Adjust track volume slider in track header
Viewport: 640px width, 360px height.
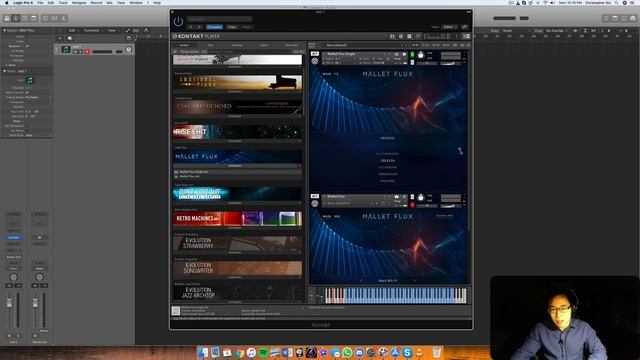click(108, 52)
